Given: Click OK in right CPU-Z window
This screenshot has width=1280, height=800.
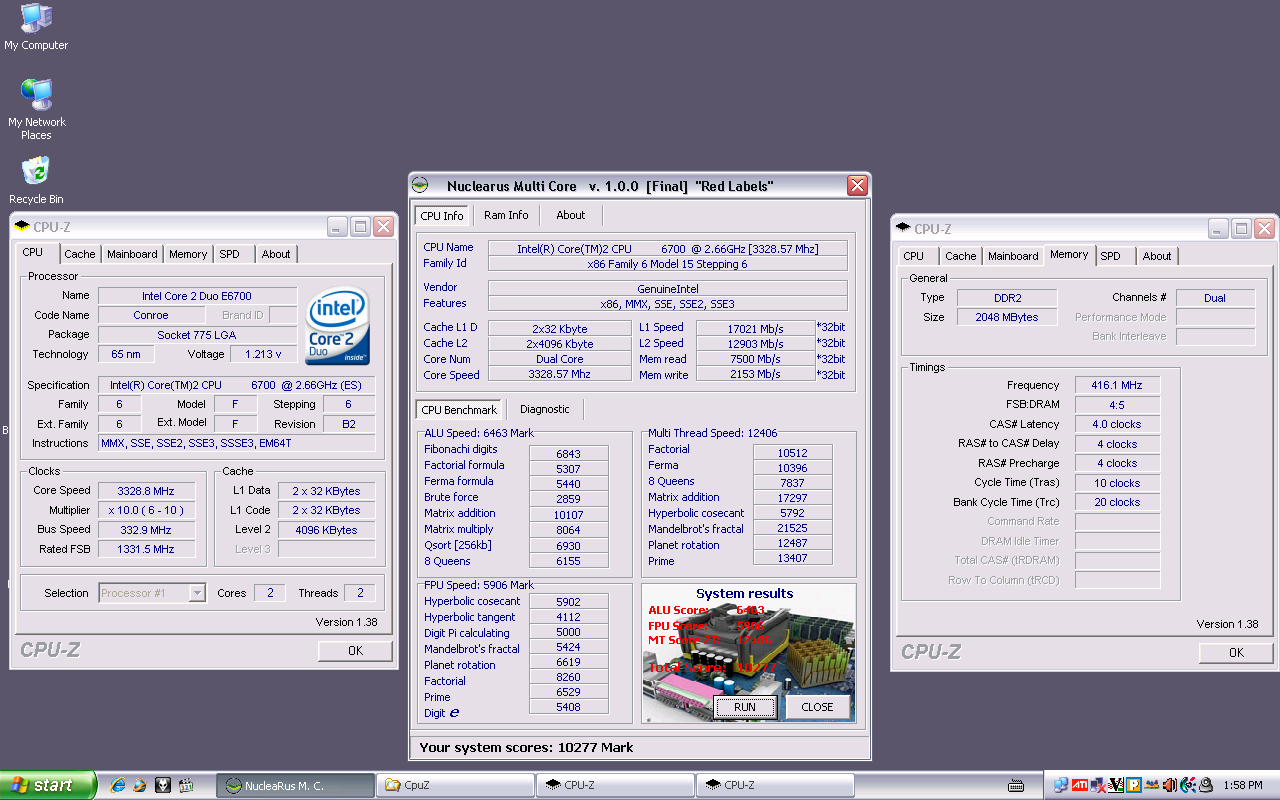Looking at the screenshot, I should click(1237, 652).
